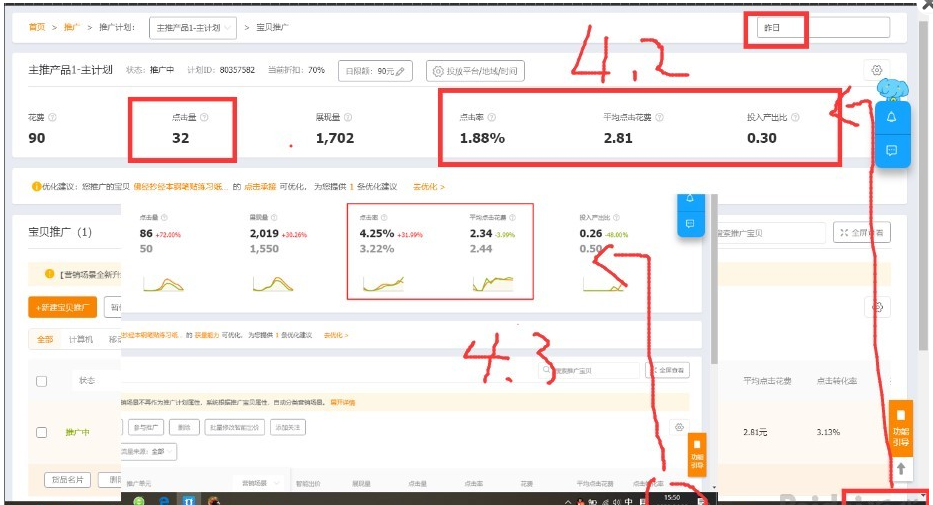Image resolution: width=933 pixels, height=505 pixels.
Task: Click the inset 平均点击花费 2.34 trend chart
Action: coord(493,284)
